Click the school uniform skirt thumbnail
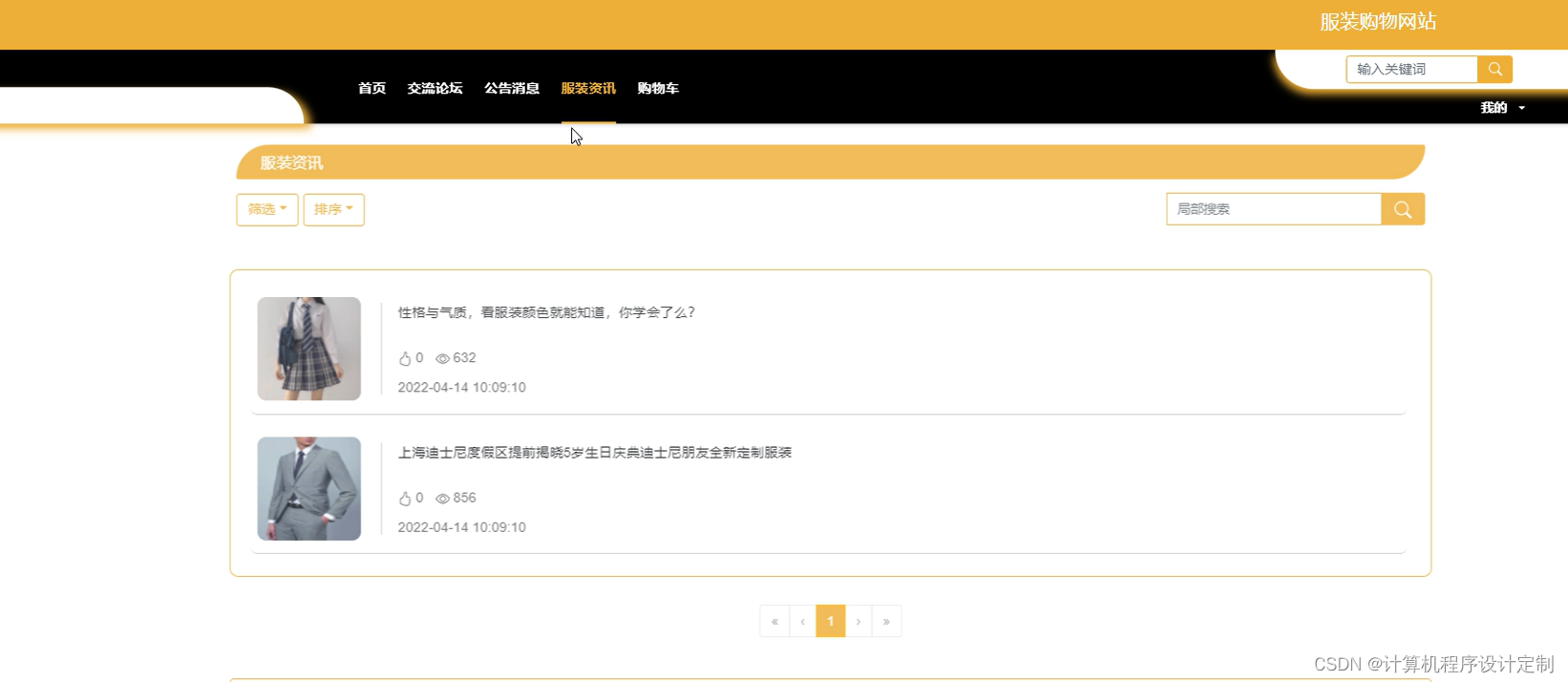The height and width of the screenshot is (682, 1568). tap(309, 349)
